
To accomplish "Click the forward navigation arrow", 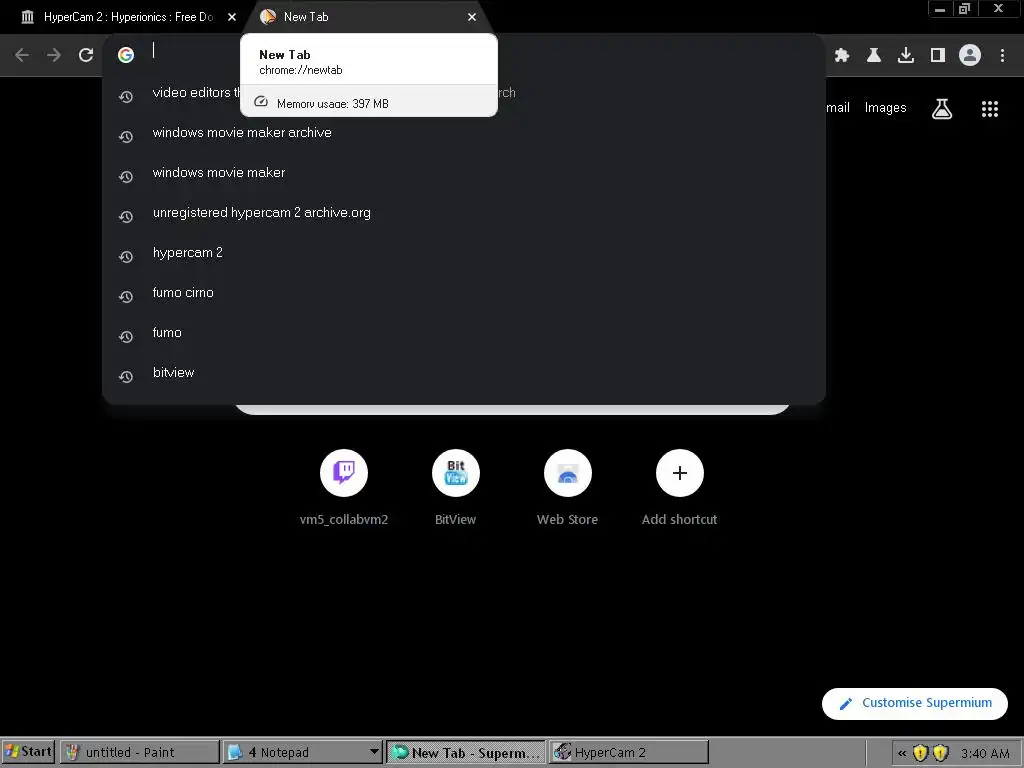I will [54, 56].
